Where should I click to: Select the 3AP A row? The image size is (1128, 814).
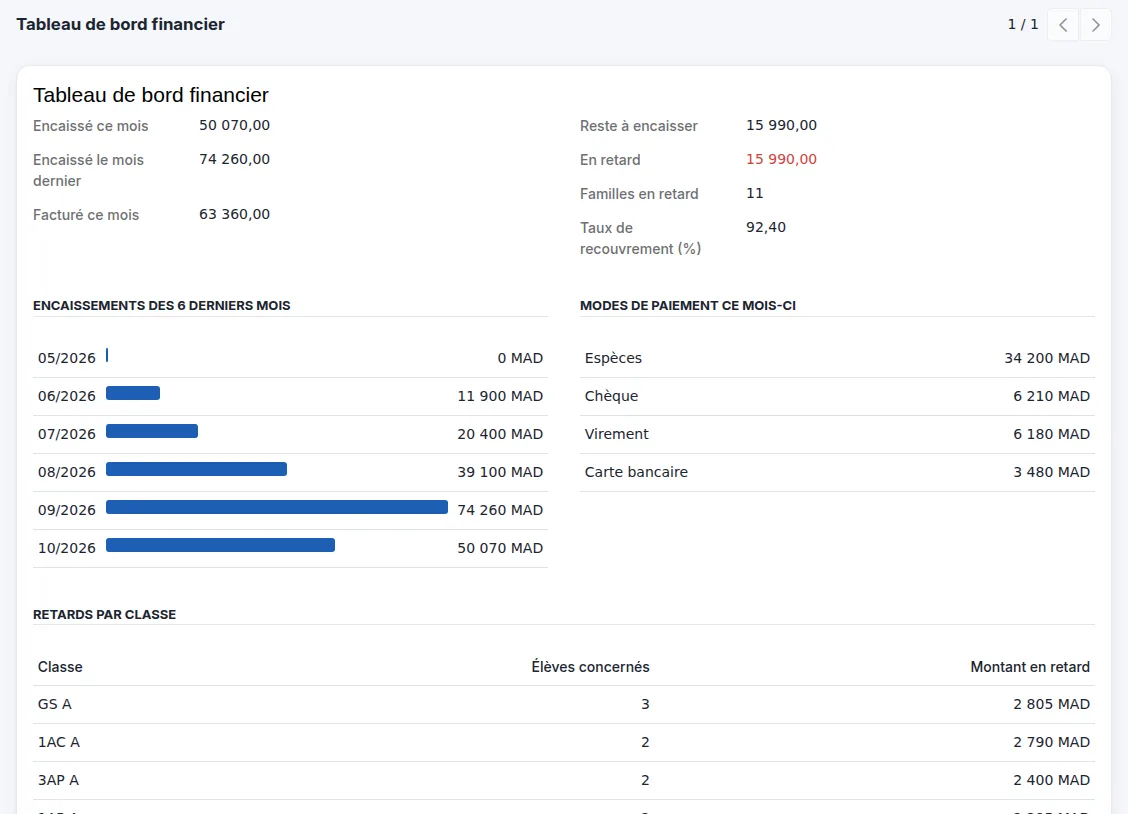coord(564,781)
